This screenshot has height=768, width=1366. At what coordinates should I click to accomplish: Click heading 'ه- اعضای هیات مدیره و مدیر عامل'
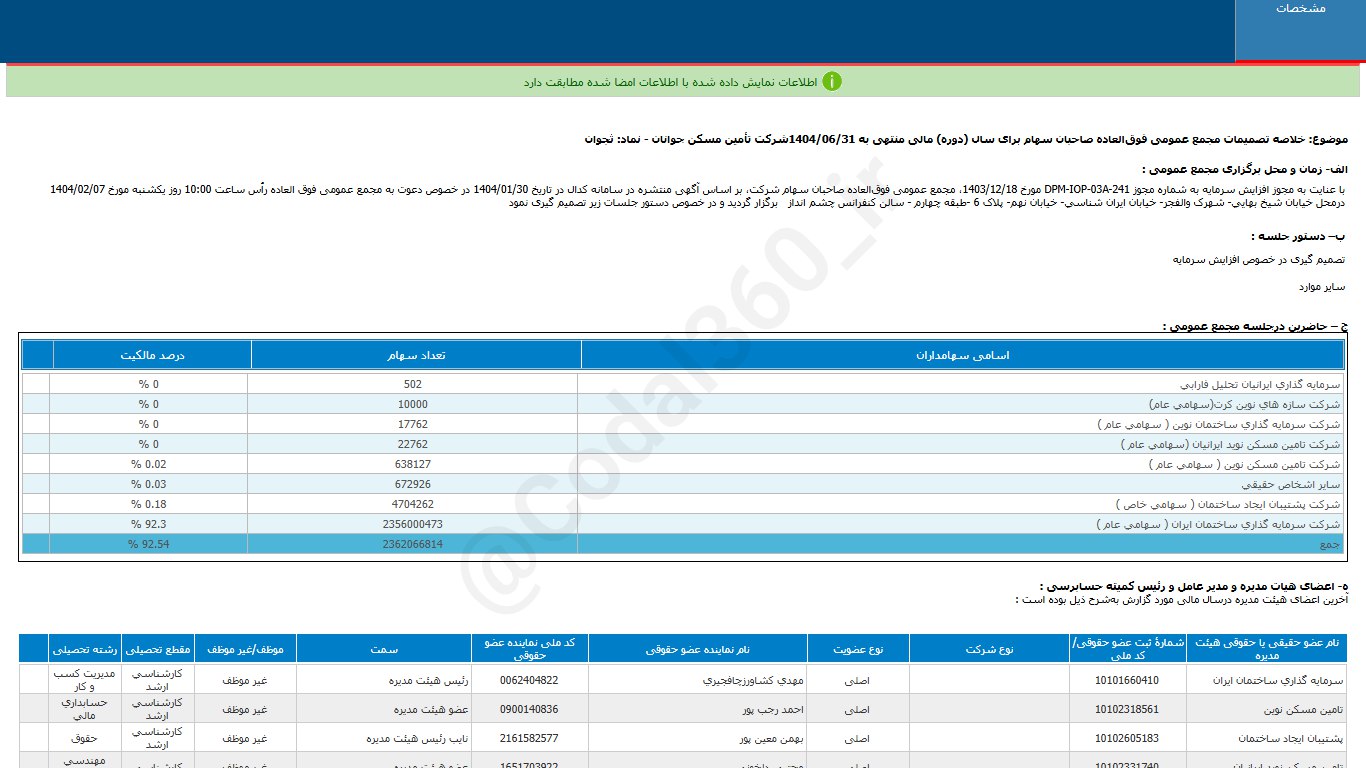point(1194,587)
